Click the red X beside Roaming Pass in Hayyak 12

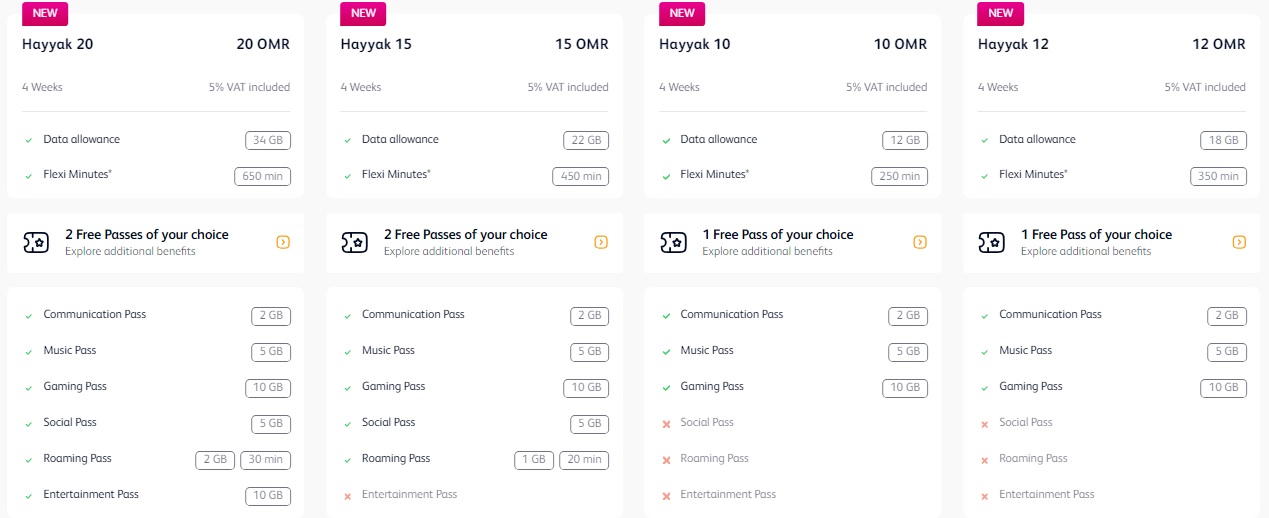pos(984,460)
